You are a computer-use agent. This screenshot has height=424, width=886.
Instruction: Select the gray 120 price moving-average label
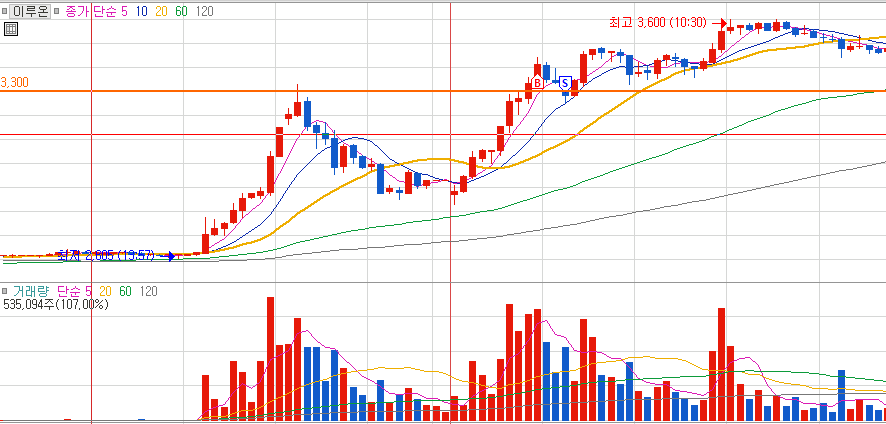tap(205, 11)
